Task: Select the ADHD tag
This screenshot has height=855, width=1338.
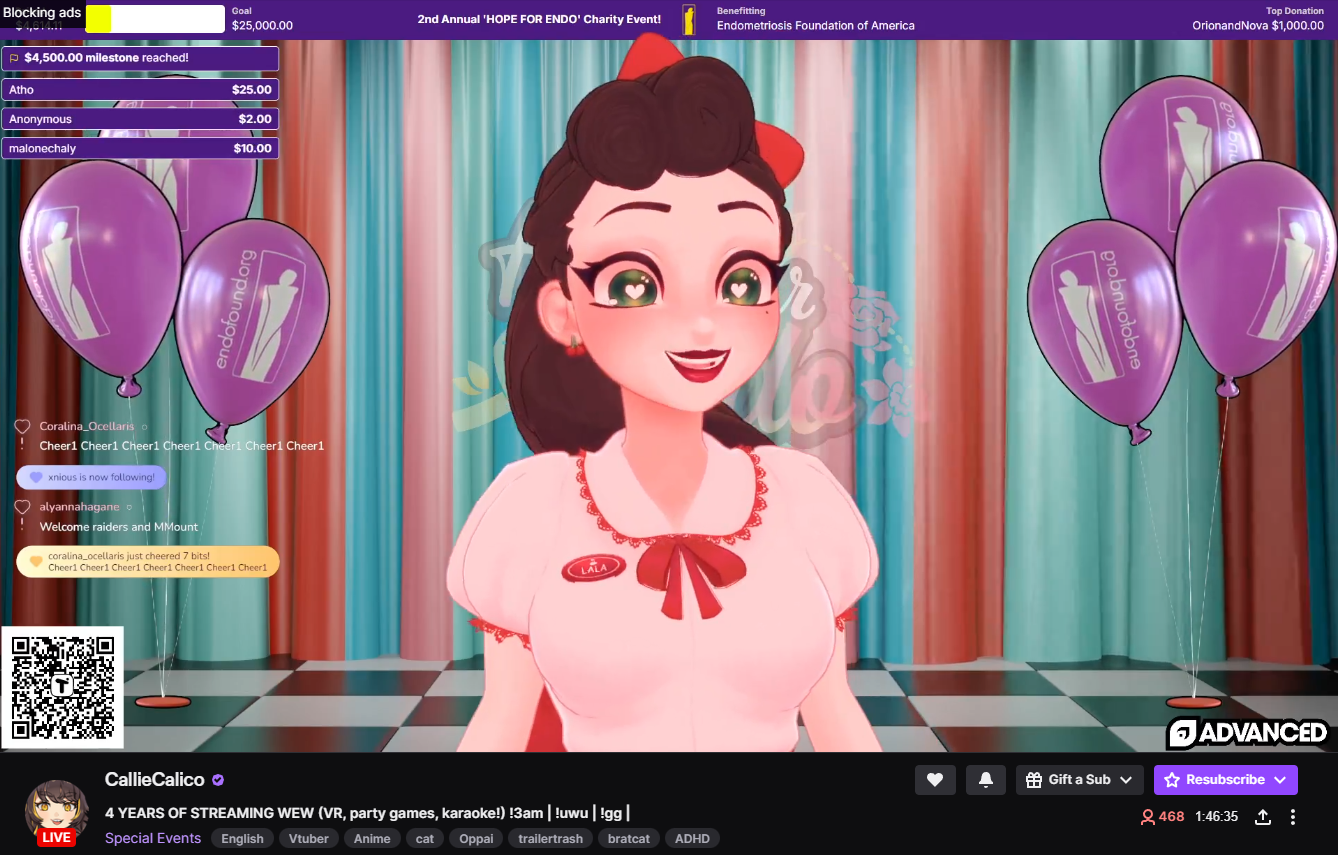Action: click(x=692, y=839)
